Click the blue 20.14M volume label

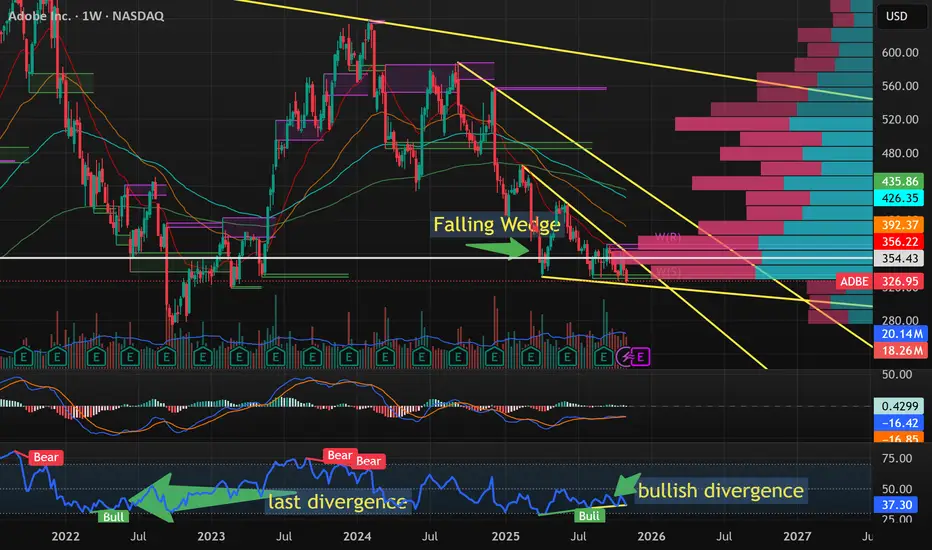tap(900, 334)
